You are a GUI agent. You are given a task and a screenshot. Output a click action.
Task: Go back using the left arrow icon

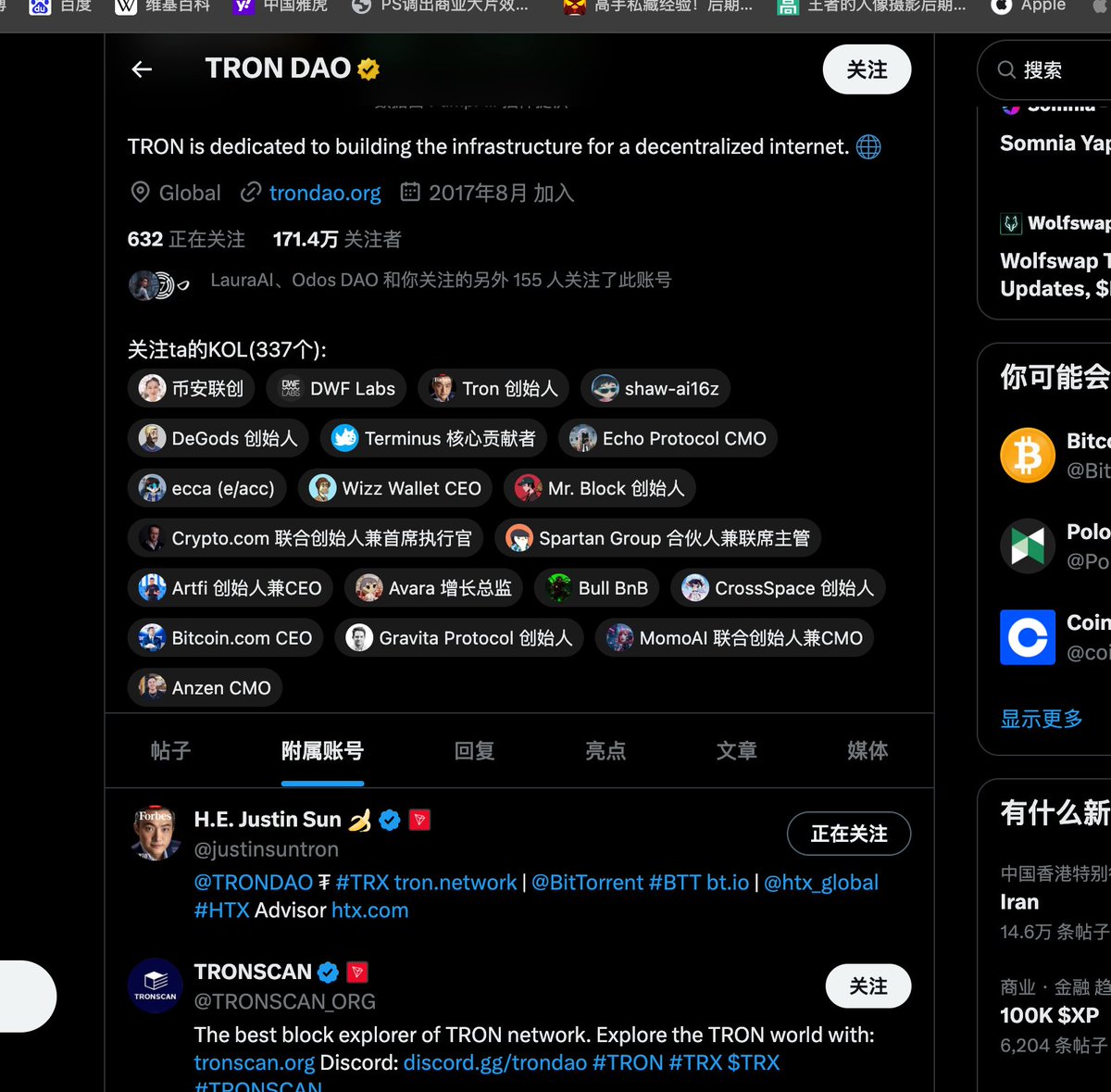pyautogui.click(x=142, y=69)
